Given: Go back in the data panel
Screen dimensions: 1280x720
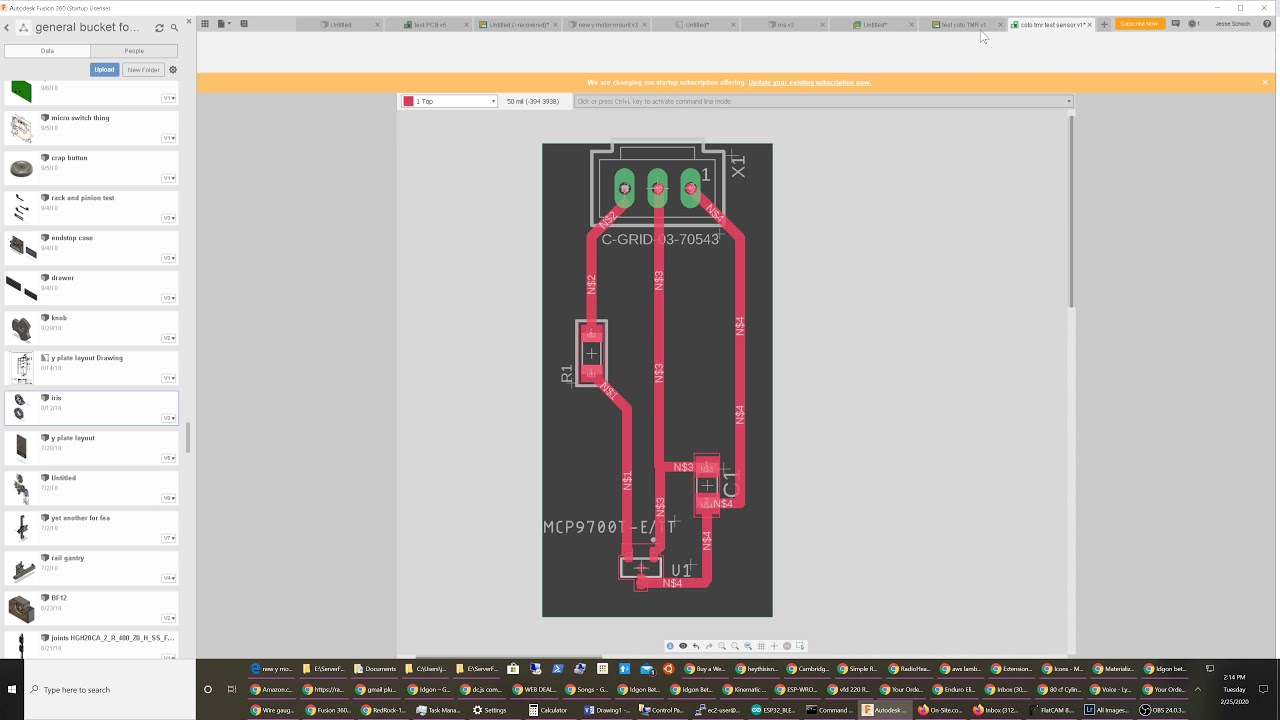Looking at the screenshot, I should 8,27.
